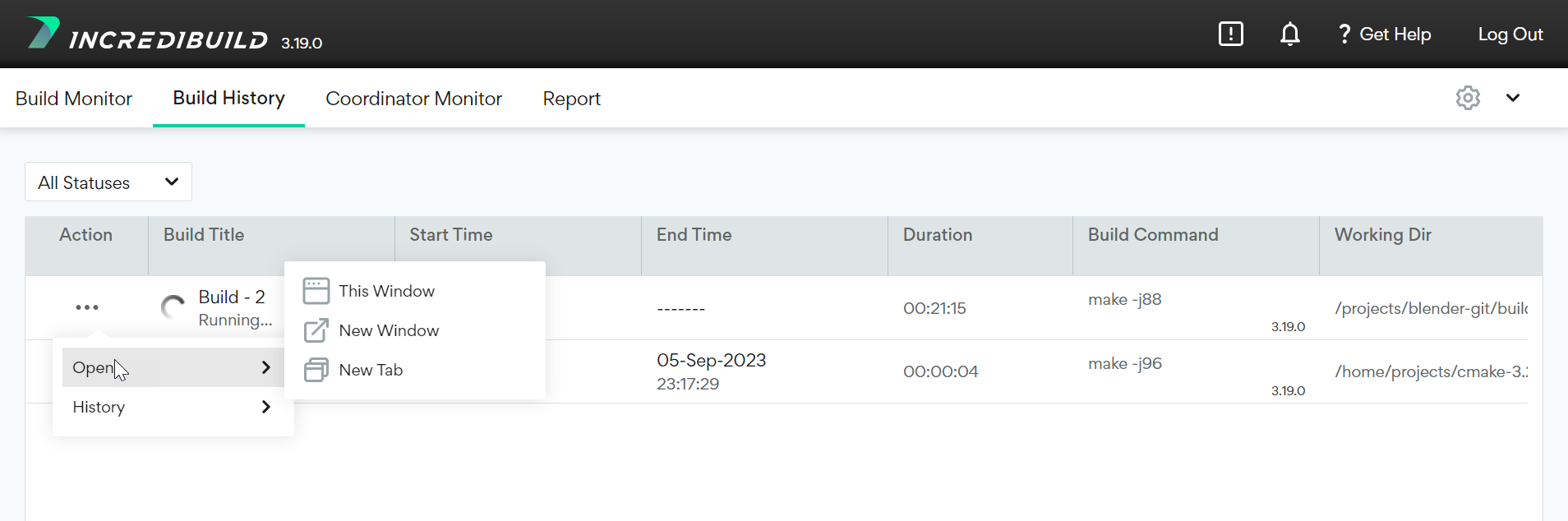Switch to the Coordinator Monitor tab

click(x=413, y=99)
